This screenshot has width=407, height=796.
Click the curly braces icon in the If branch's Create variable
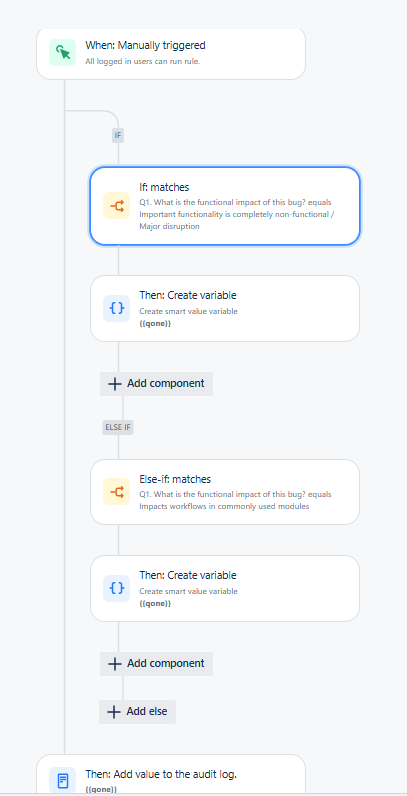click(x=117, y=308)
